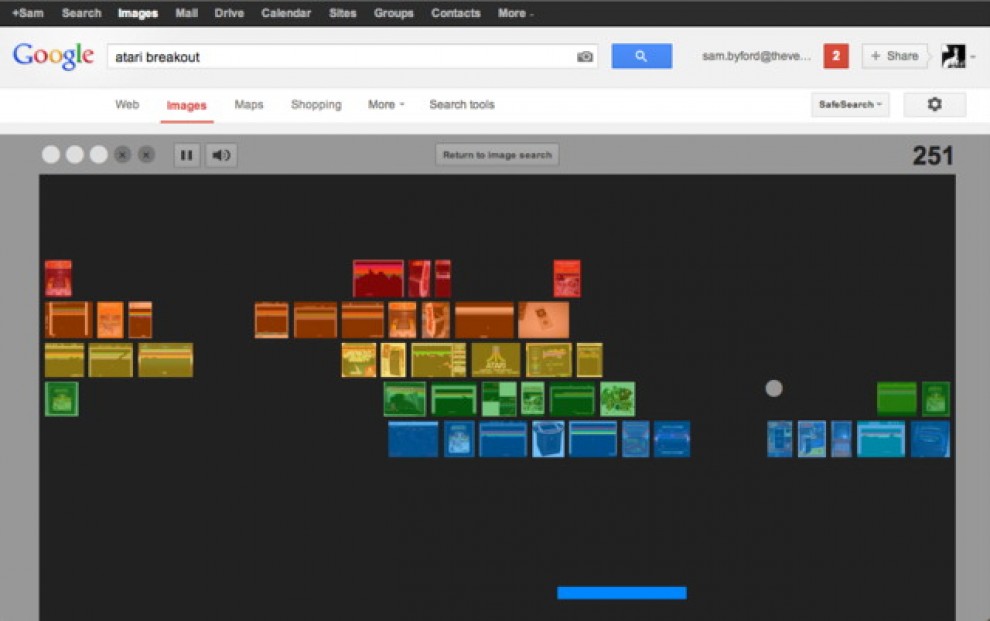
Task: Open Search in the top black bar
Action: (x=81, y=13)
